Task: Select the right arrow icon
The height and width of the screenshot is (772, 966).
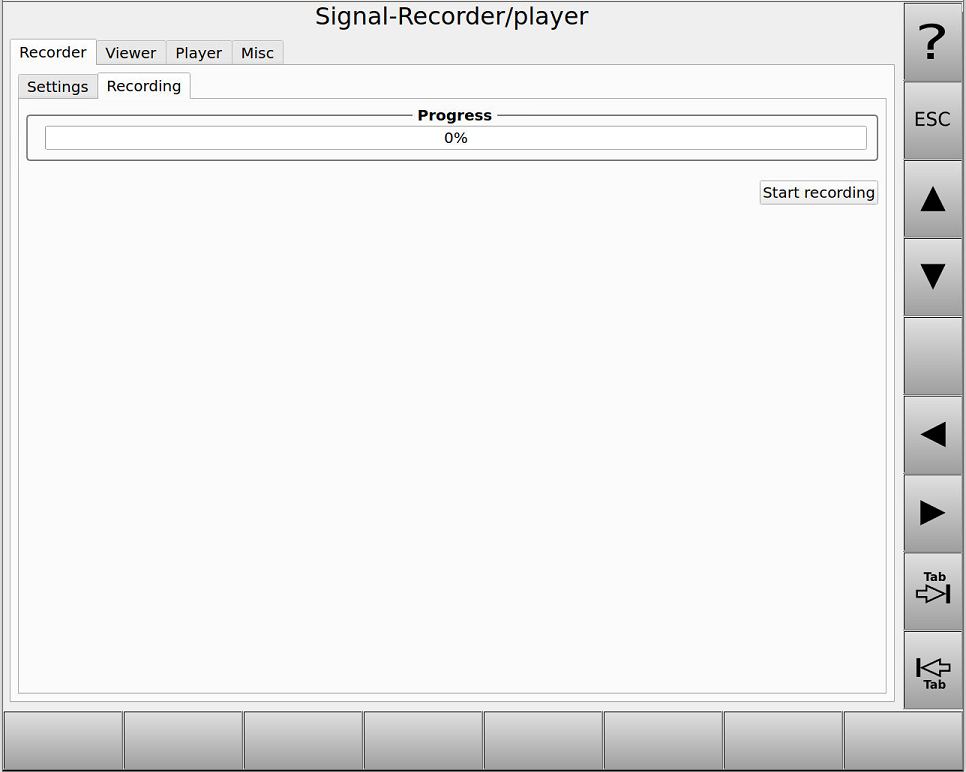Action: [932, 512]
